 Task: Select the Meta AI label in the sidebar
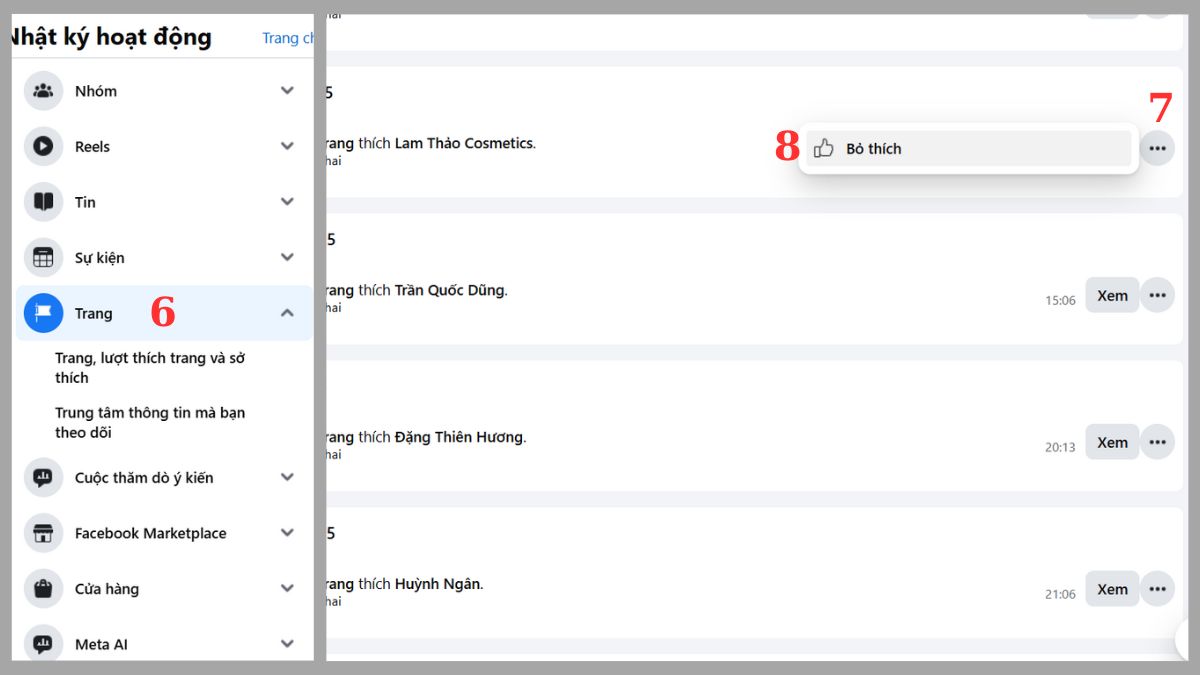tap(101, 644)
